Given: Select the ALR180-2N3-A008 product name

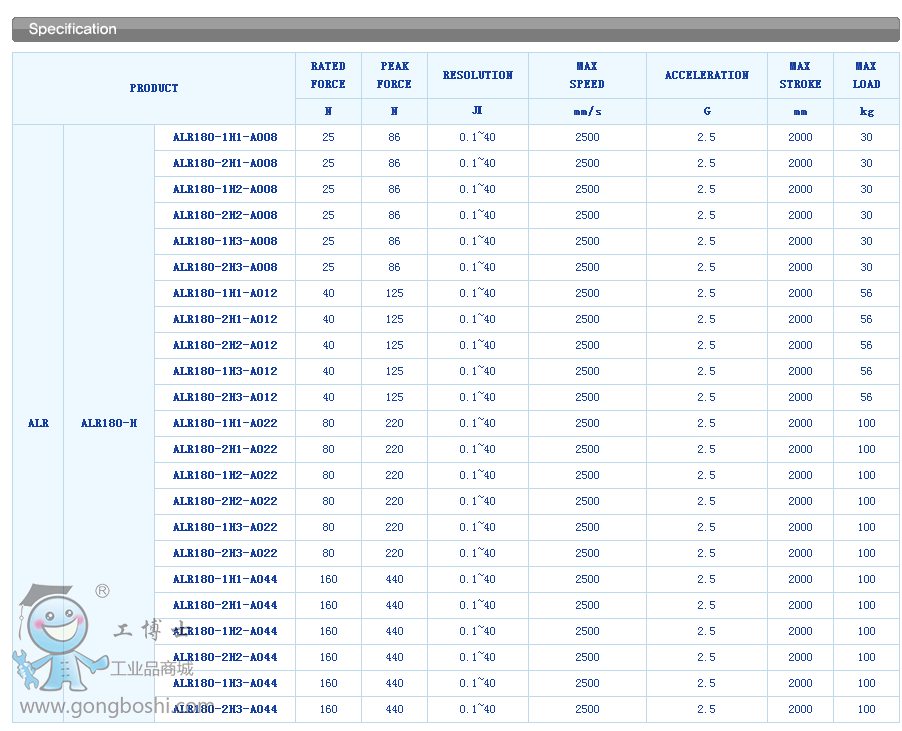Looking at the screenshot, I should (x=225, y=267).
